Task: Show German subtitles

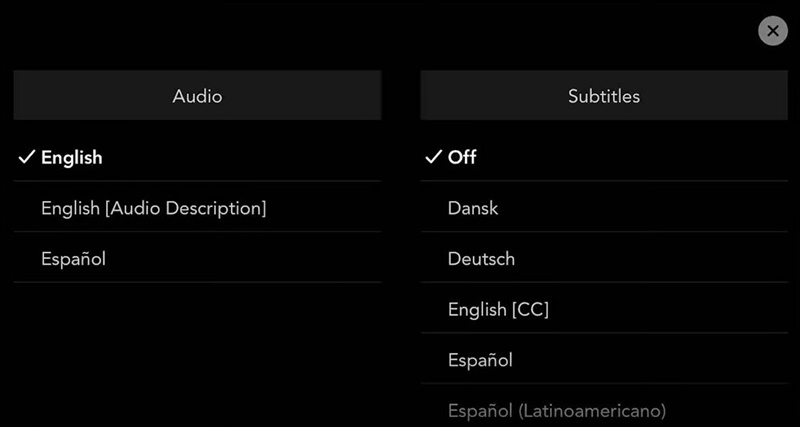Action: [604, 259]
